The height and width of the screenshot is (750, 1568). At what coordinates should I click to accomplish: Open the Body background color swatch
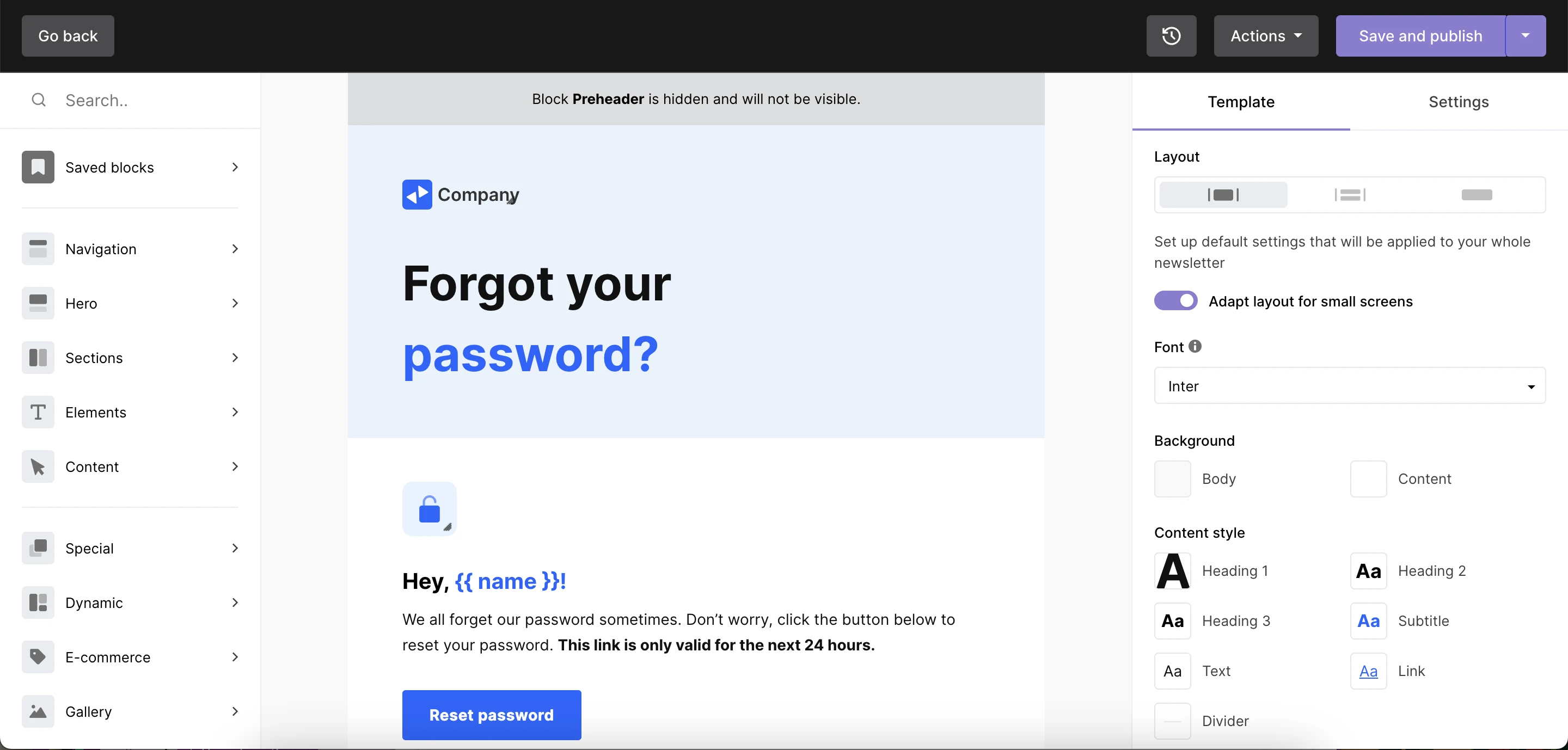(x=1172, y=479)
